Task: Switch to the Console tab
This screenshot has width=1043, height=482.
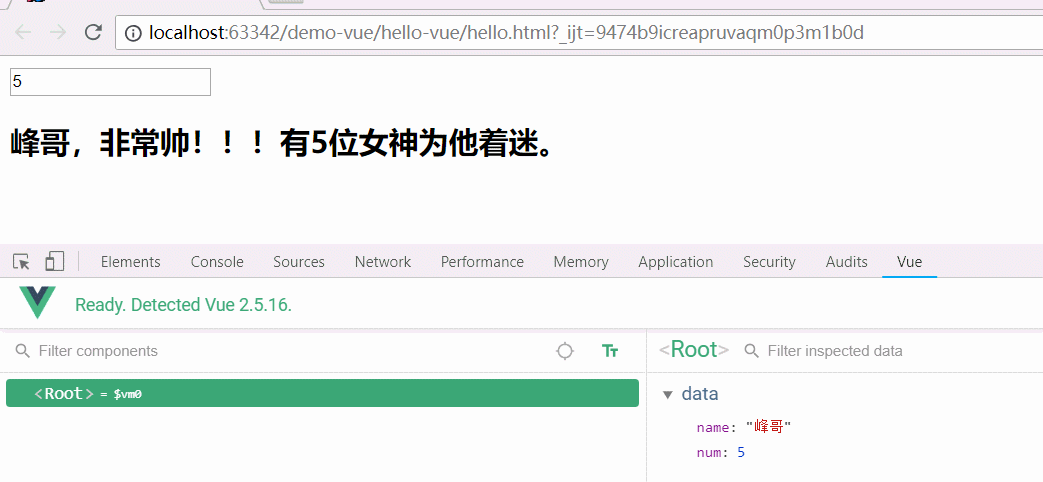Action: 217,262
